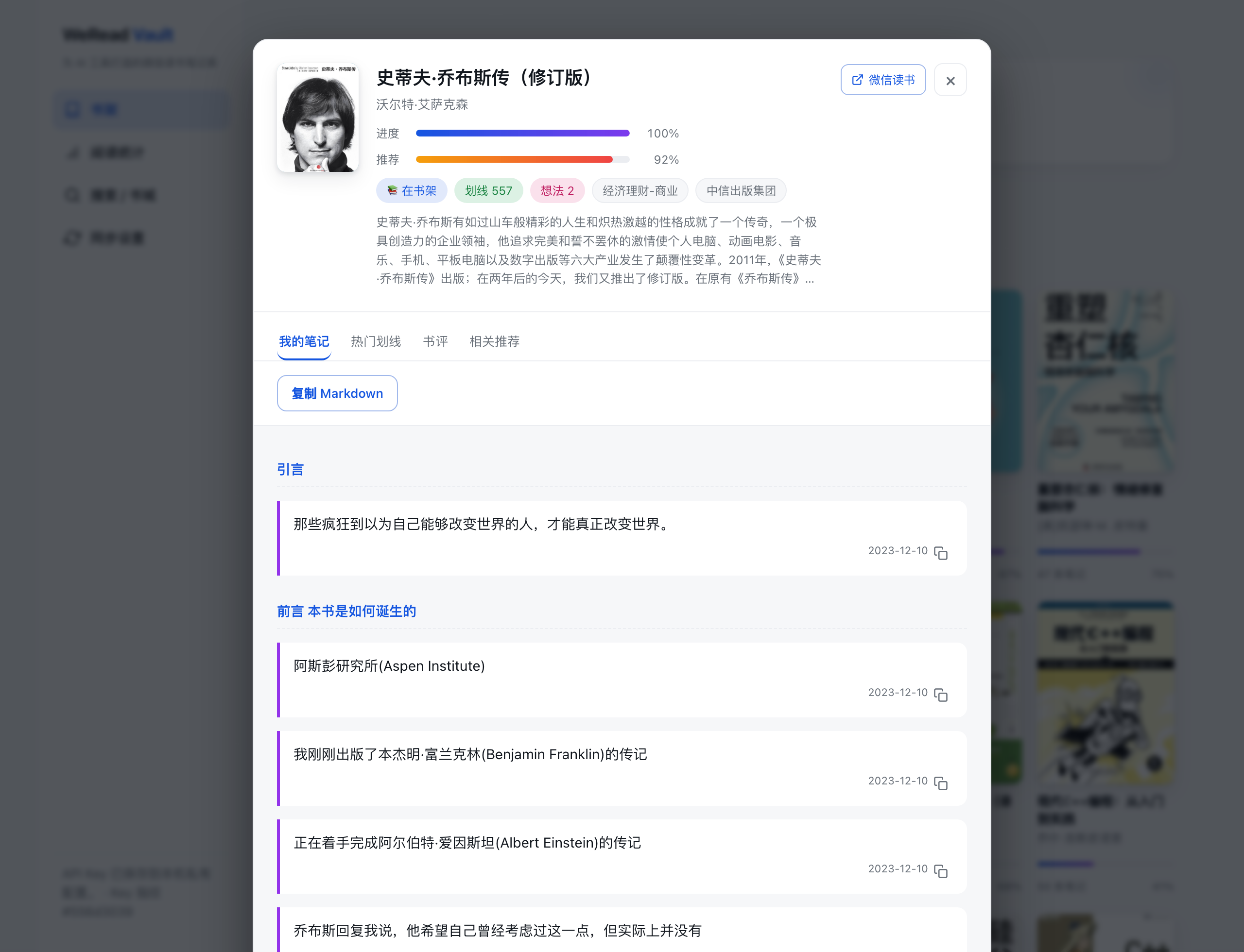Click the note 那些疯狂到以为自己能够改变世界的人
The image size is (1244, 952).
click(622, 538)
